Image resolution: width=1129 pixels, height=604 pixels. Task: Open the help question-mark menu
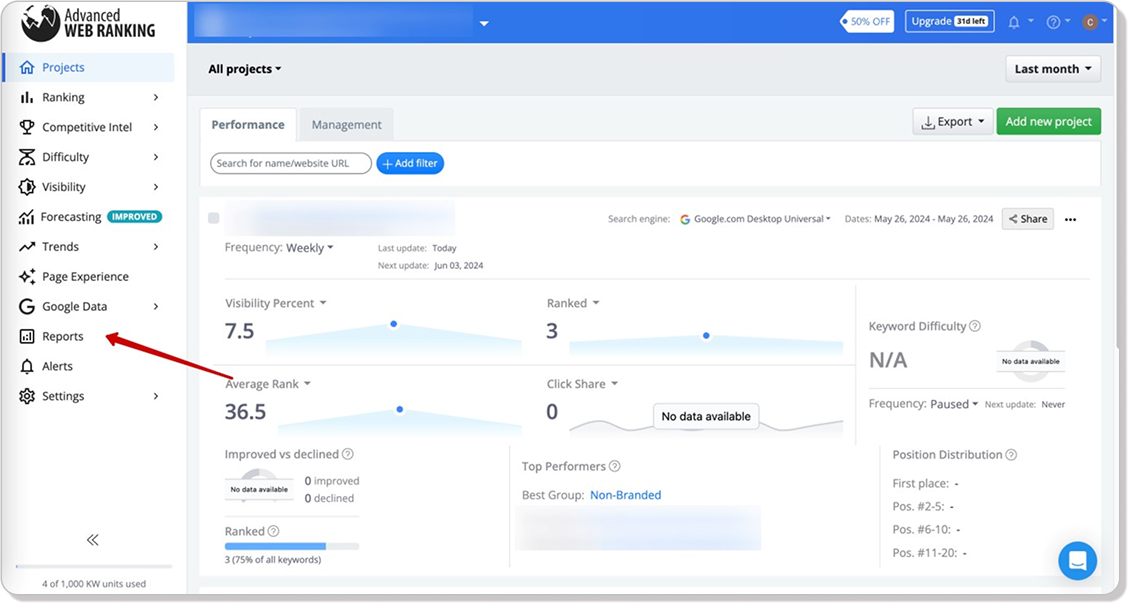[1053, 22]
